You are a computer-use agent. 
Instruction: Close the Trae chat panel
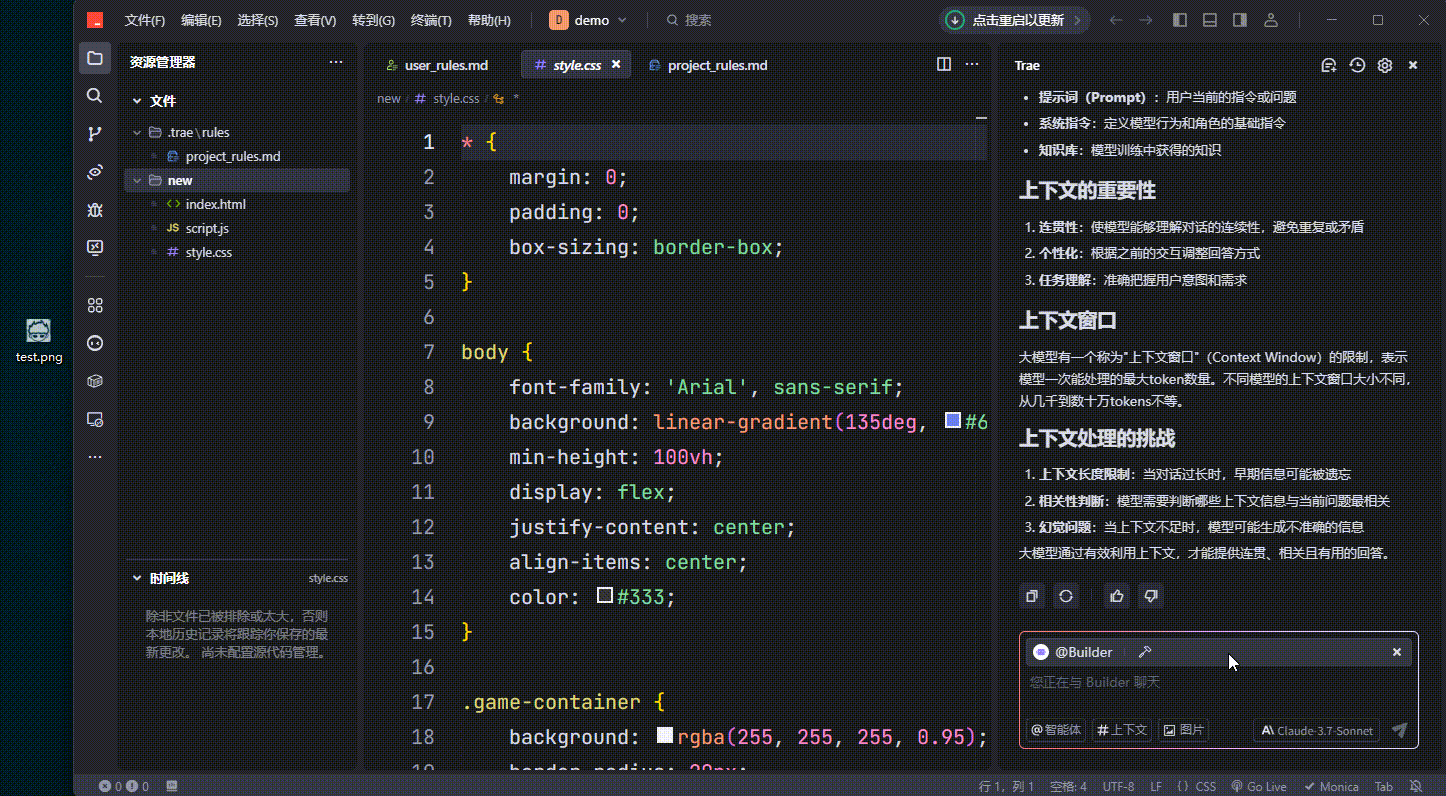[x=1413, y=65]
